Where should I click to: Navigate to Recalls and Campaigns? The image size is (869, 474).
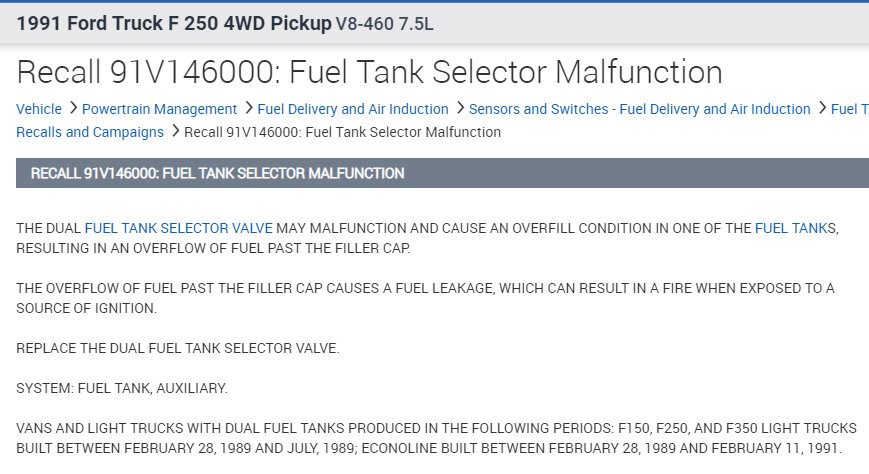click(x=90, y=132)
